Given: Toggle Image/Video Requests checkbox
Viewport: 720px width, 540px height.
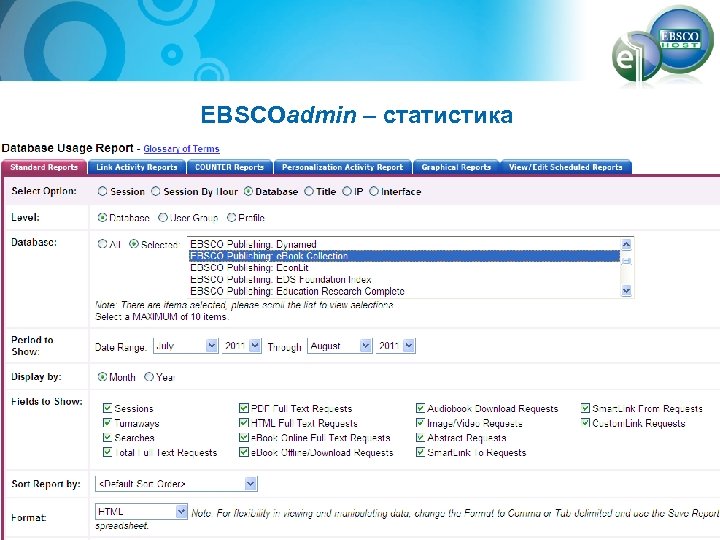Looking at the screenshot, I should (x=420, y=422).
